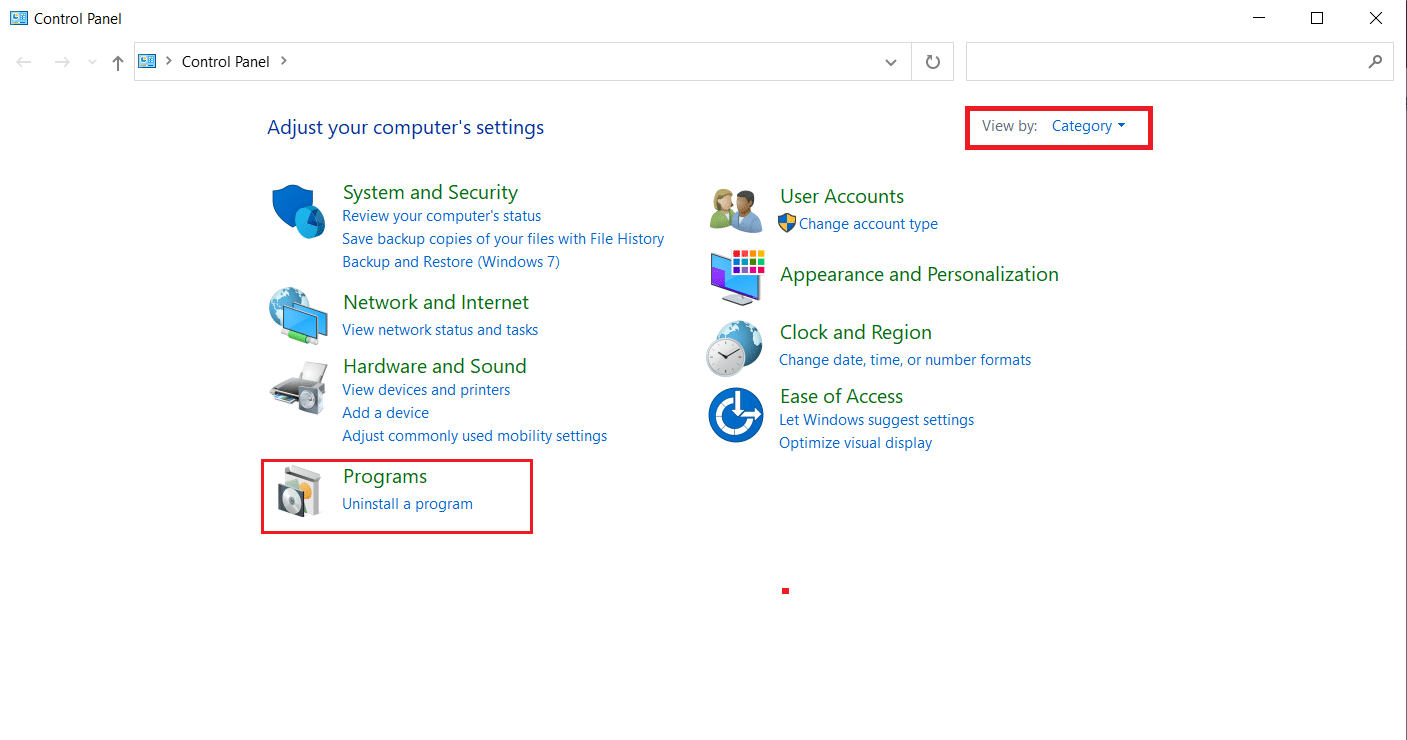
Task: Click Change date, time, or number formats
Action: point(905,360)
